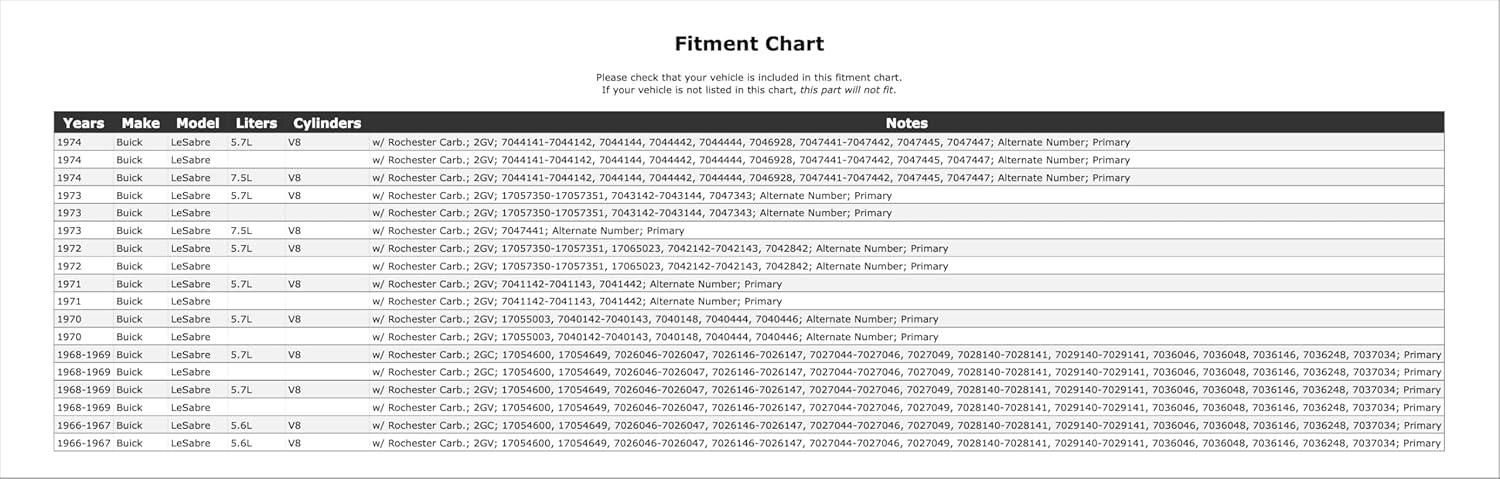Click the italic "this part will not fit" text
The width and height of the screenshot is (1500, 479).
(847, 90)
